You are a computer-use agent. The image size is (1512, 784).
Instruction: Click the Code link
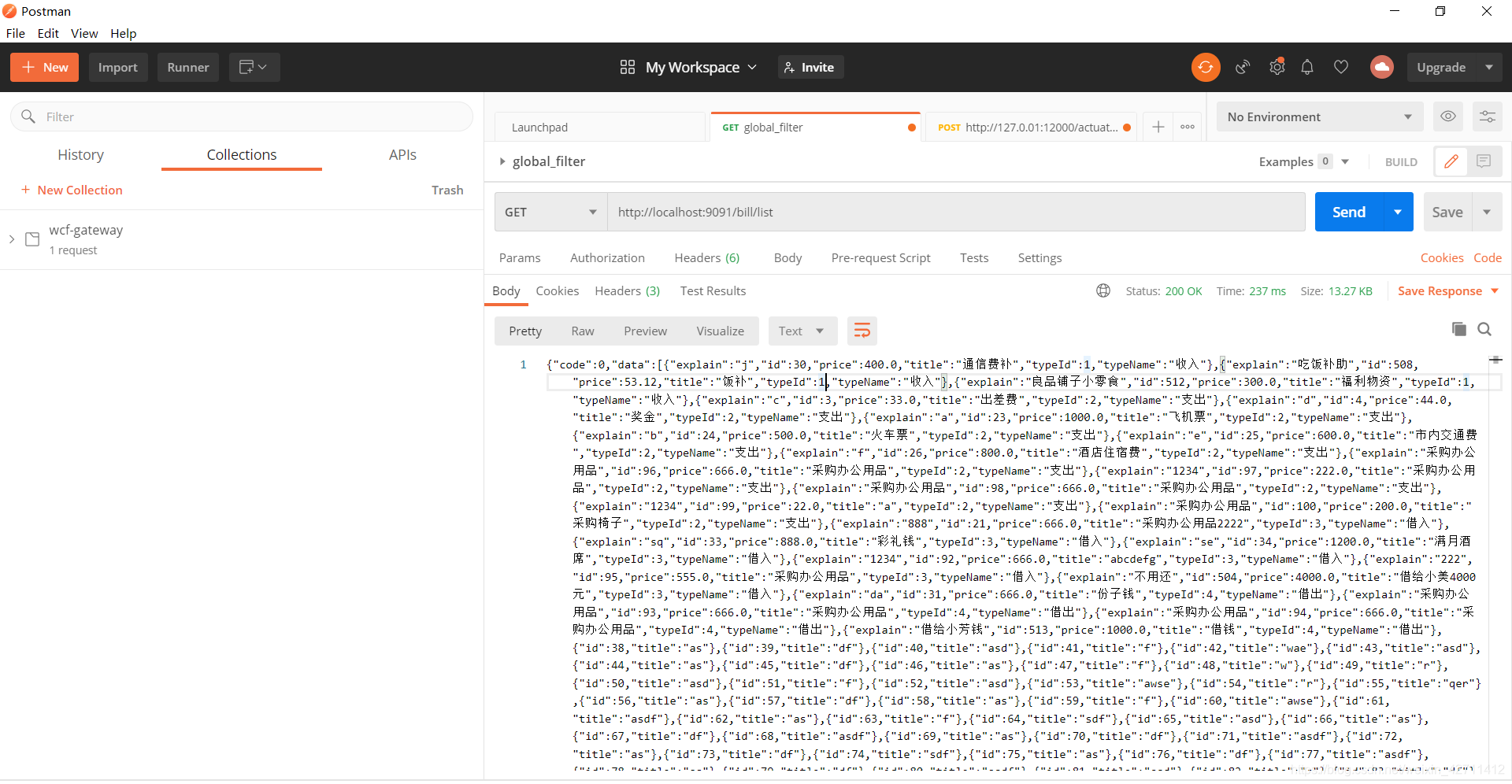point(1487,257)
